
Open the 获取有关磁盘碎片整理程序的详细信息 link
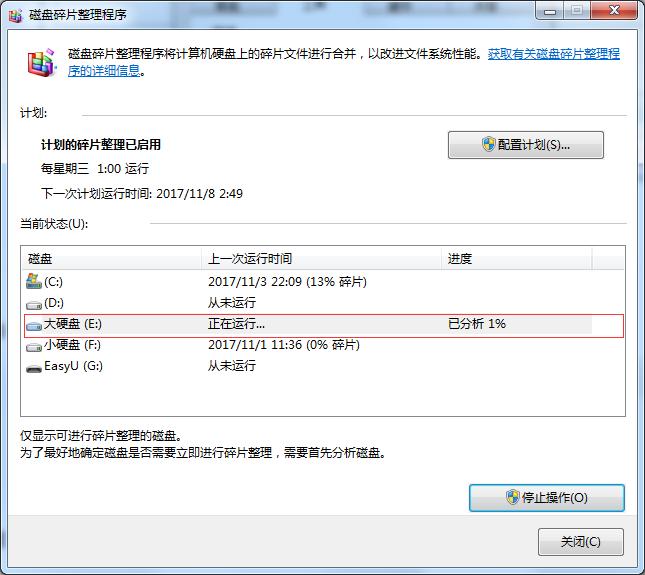point(553,54)
